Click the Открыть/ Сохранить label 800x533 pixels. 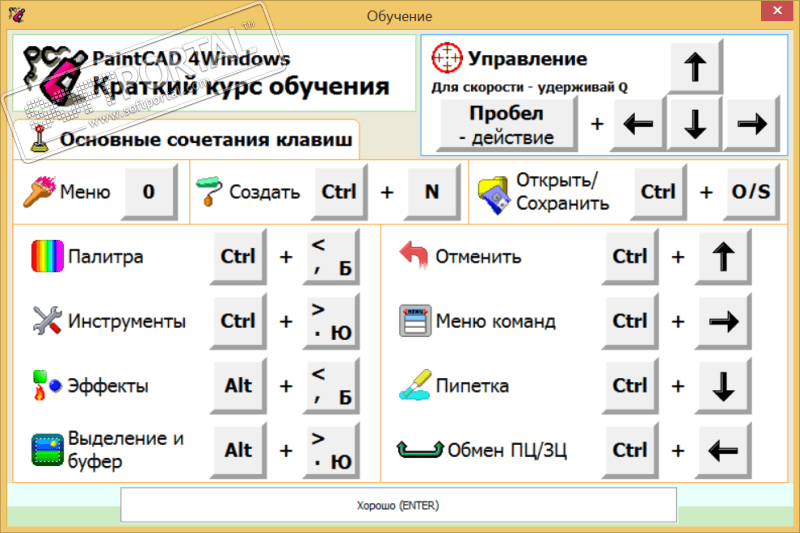[x=563, y=192]
